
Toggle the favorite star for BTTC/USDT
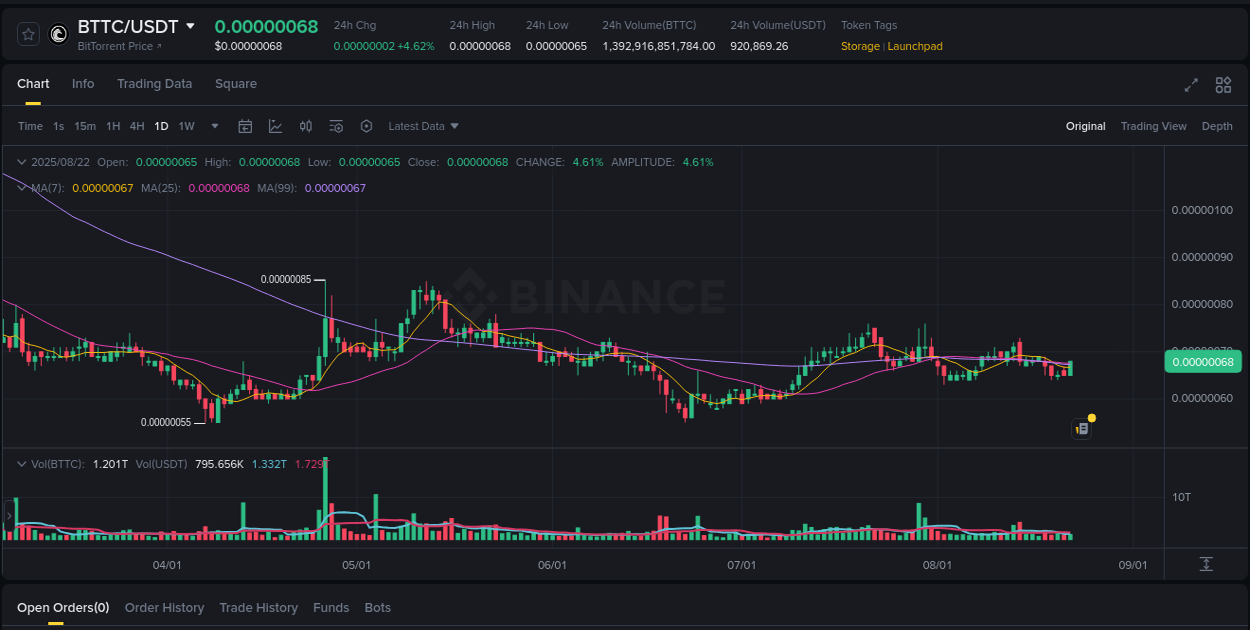(28, 33)
